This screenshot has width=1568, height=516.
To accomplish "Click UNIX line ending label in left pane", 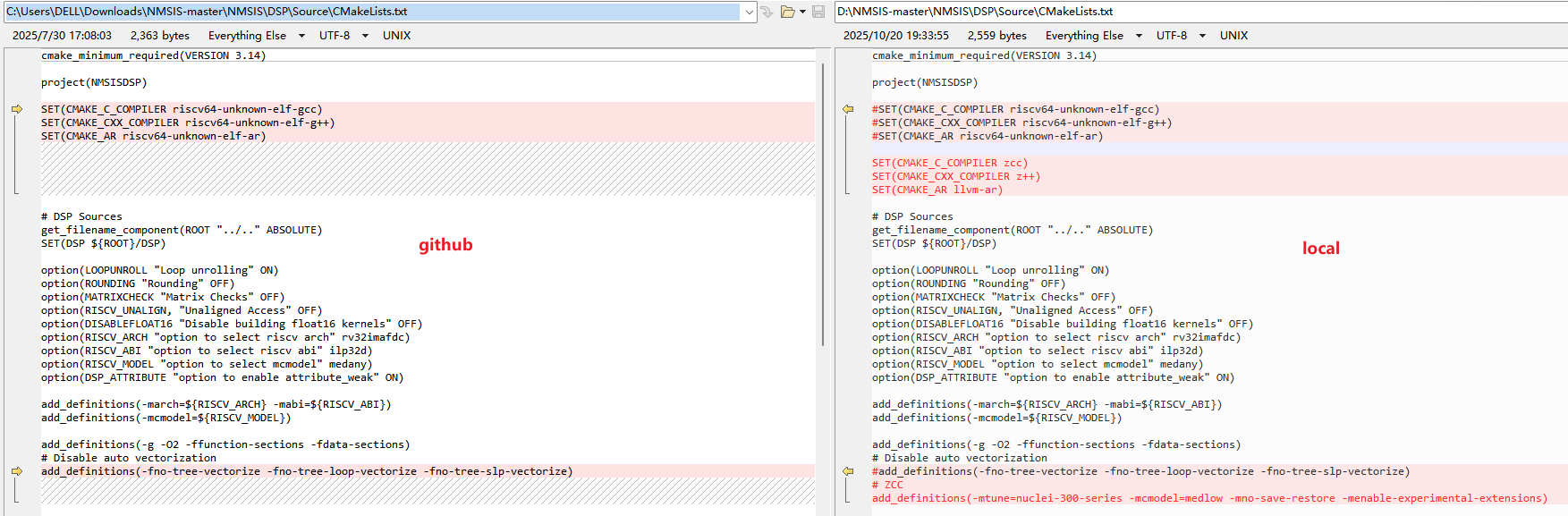I will [396, 36].
